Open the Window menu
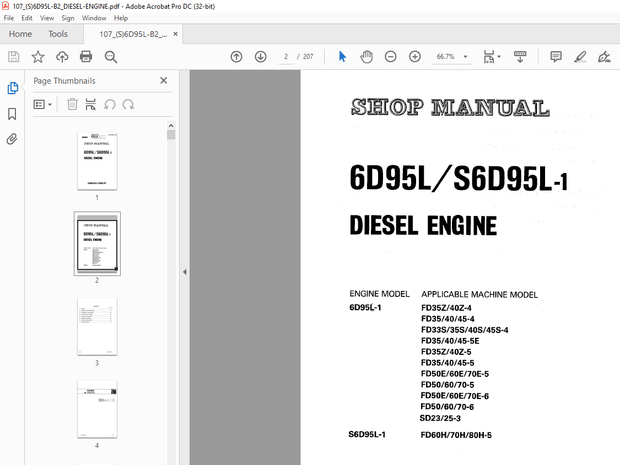The image size is (620, 465). (x=94, y=18)
